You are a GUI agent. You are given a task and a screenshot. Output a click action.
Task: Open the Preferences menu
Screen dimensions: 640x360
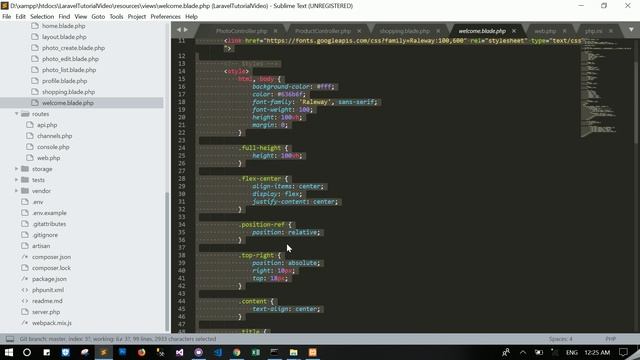tap(165, 17)
